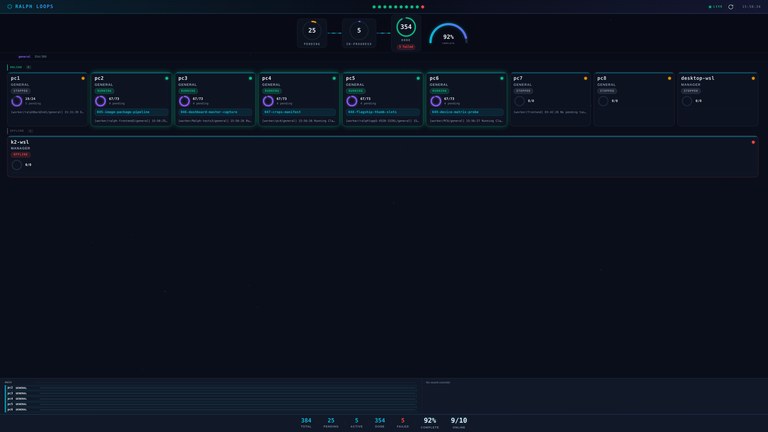Image resolution: width=768 pixels, height=432 pixels.
Task: Click pc5 purple progress ring
Action: (x=352, y=101)
